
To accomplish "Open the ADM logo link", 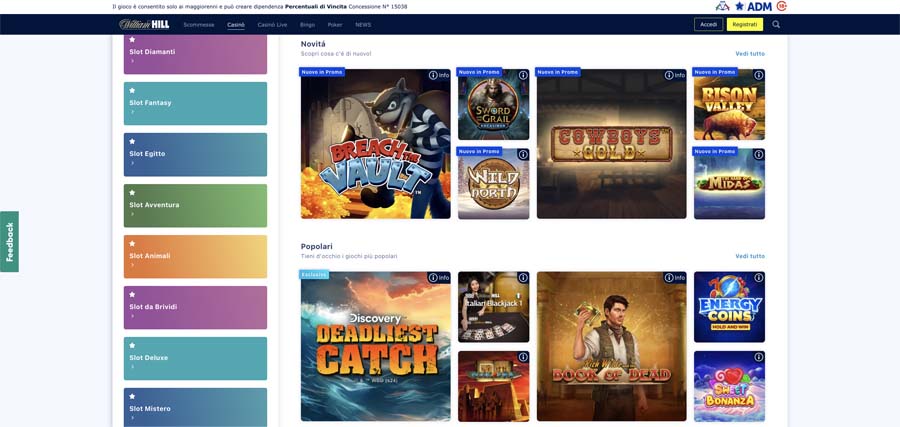I will [x=754, y=6].
